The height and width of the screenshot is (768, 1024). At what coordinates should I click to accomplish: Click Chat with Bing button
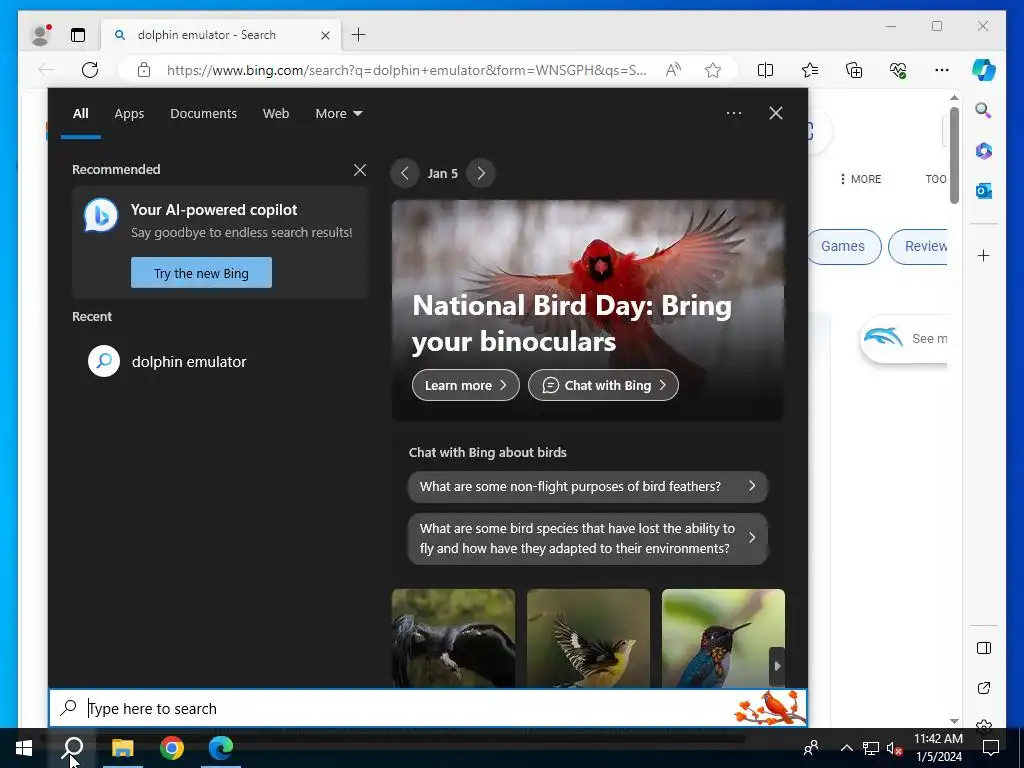click(603, 385)
